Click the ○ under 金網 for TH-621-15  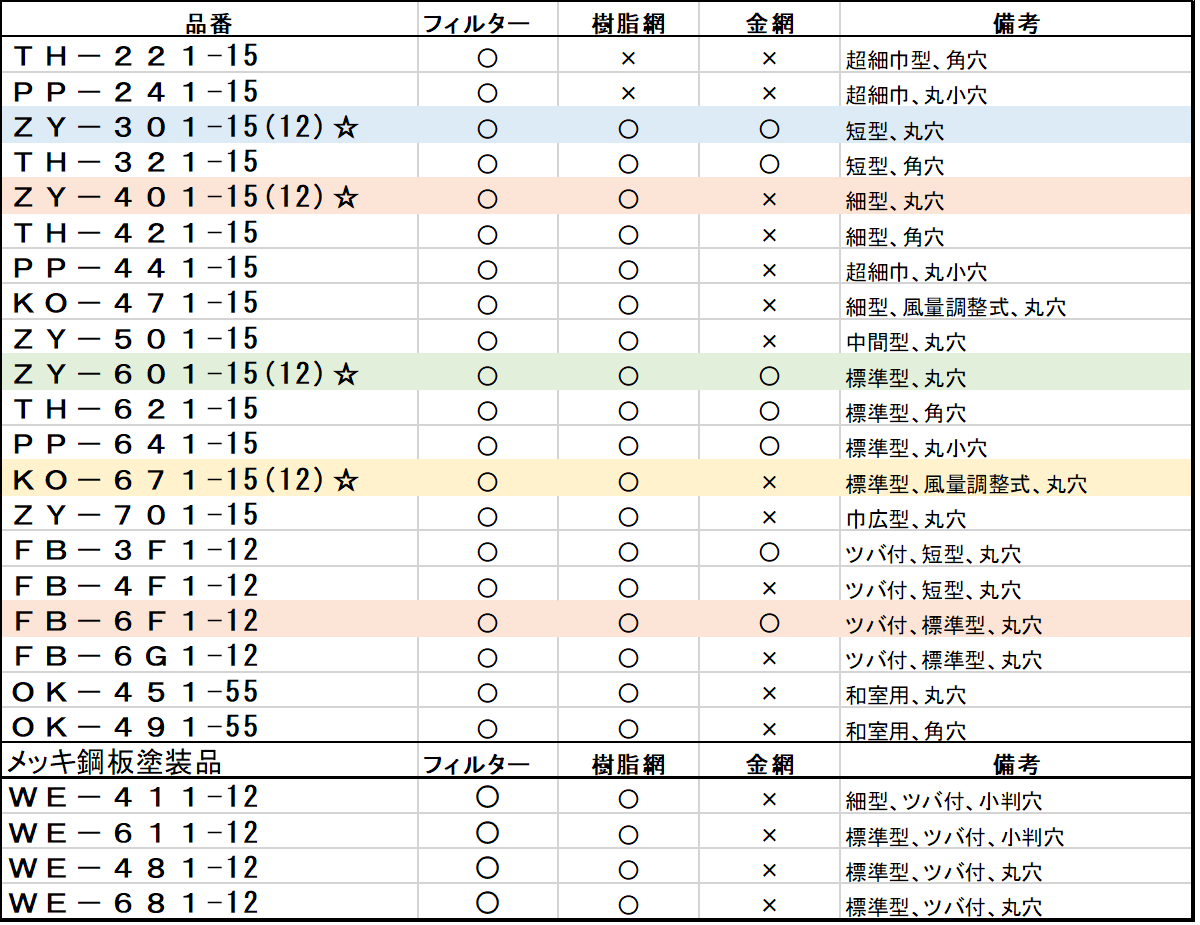[x=769, y=411]
